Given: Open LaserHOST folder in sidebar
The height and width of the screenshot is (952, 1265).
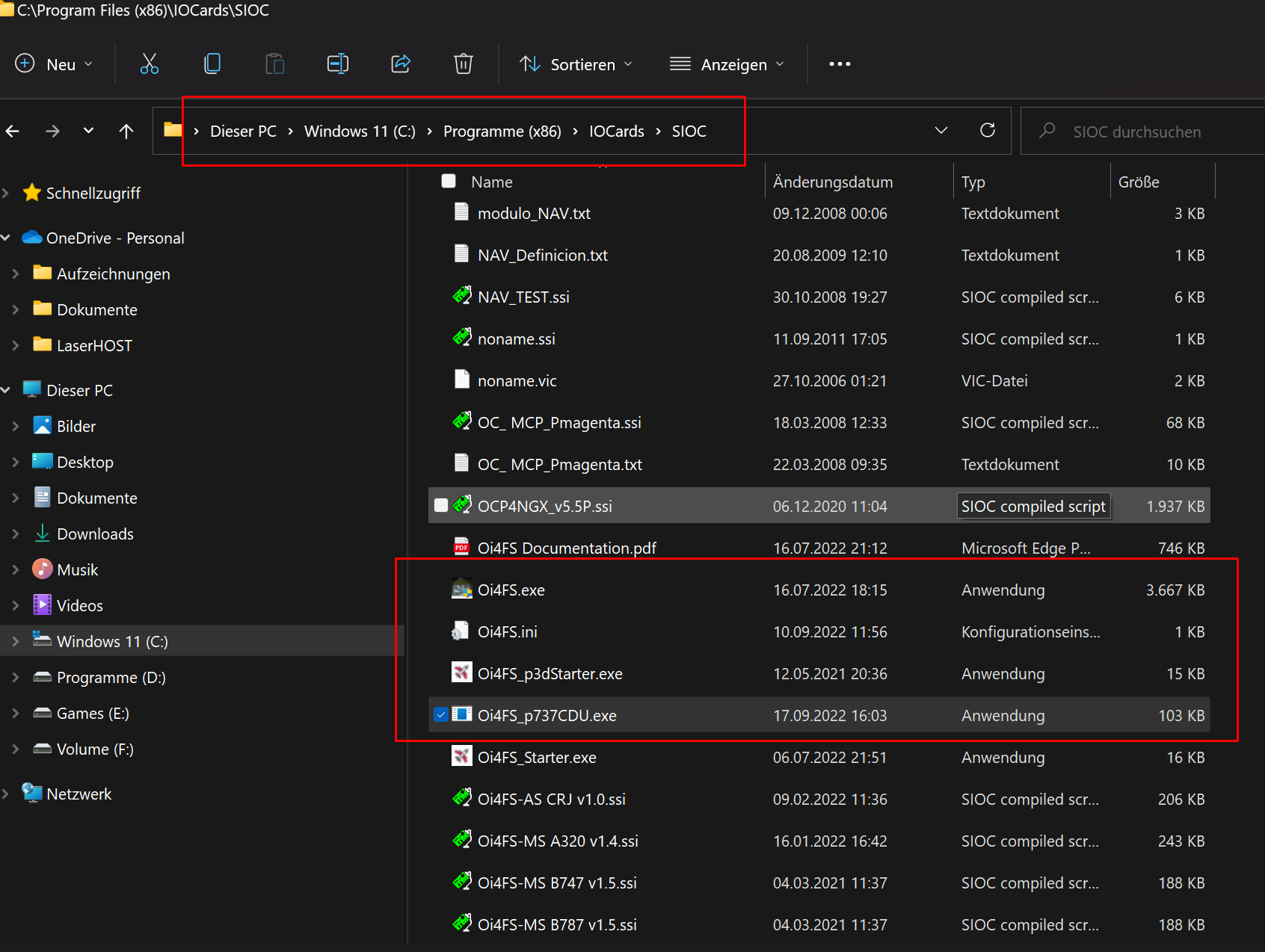Looking at the screenshot, I should (x=94, y=345).
